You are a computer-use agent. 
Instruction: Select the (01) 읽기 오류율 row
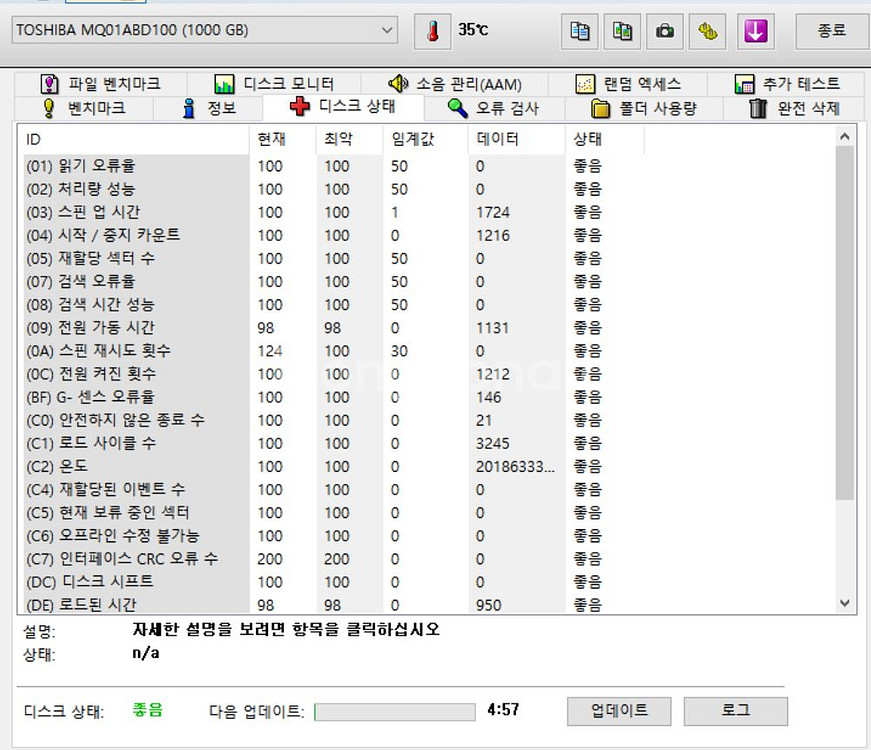pos(333,166)
